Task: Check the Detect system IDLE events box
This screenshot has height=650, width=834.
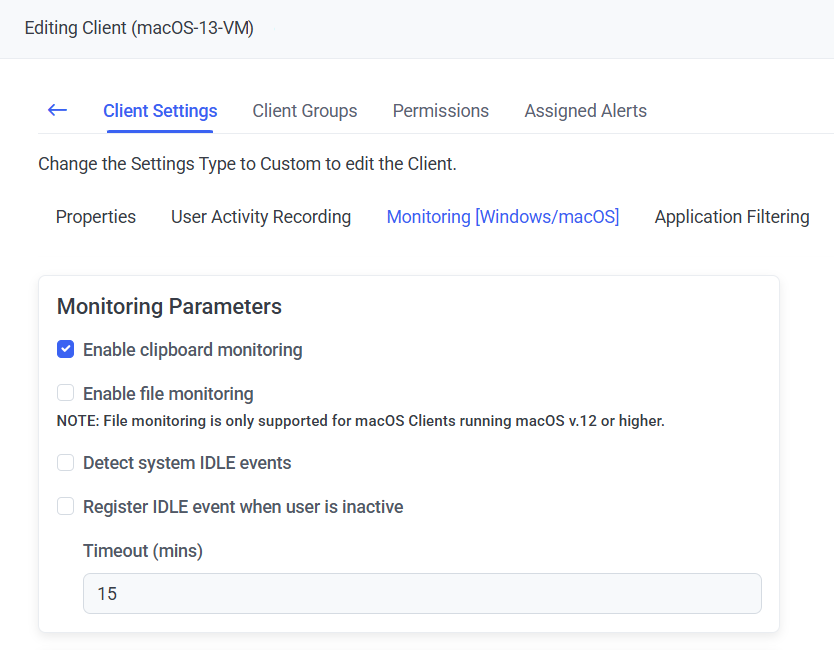Action: coord(66,463)
